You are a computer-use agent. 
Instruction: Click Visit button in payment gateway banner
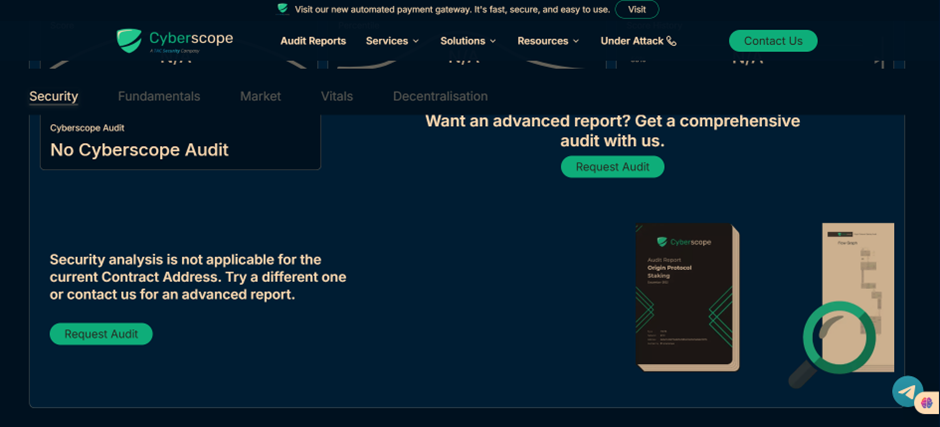tap(637, 10)
